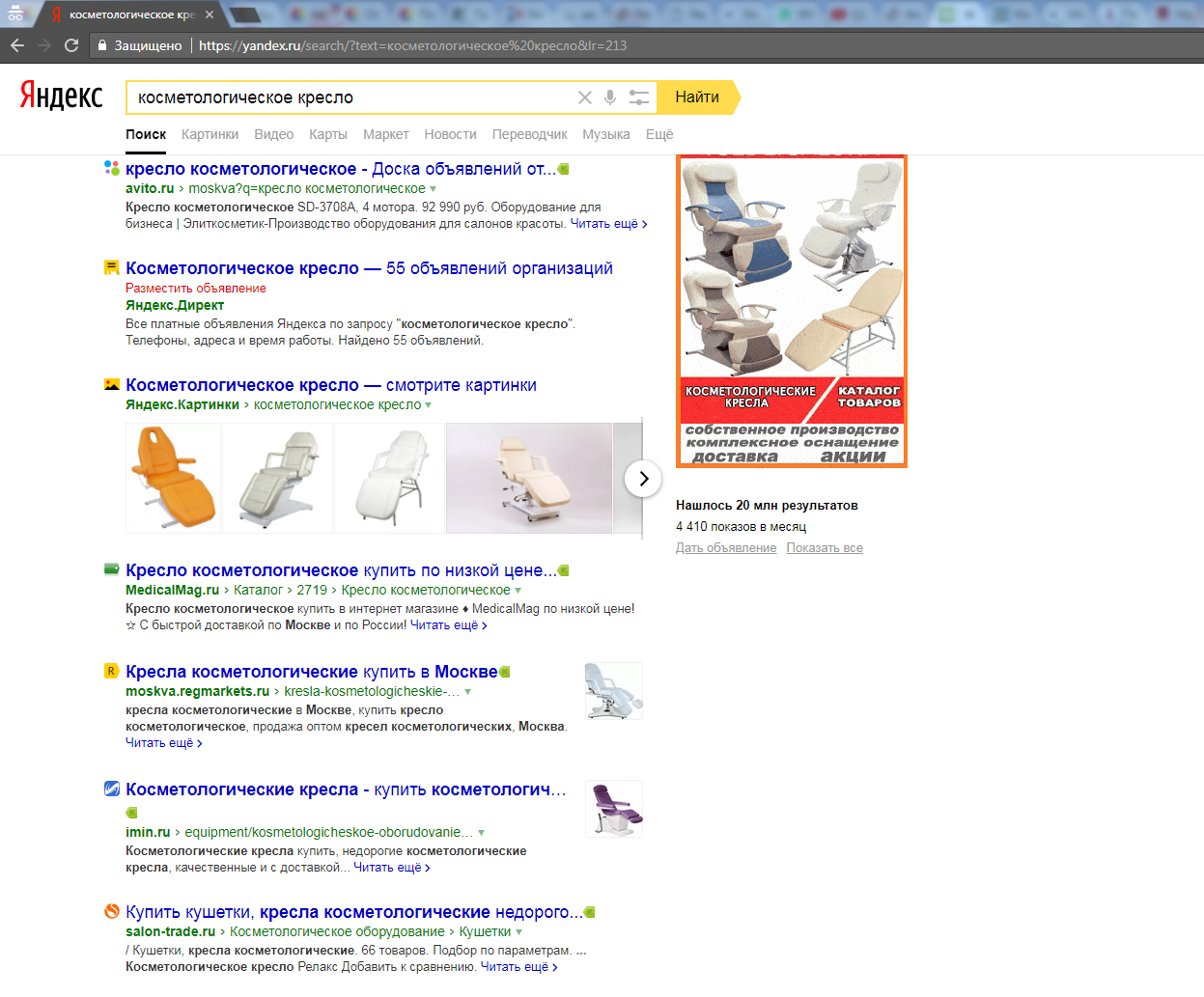The height and width of the screenshot is (997, 1204).
Task: Switch to the Картинки tab
Action: pos(210,134)
